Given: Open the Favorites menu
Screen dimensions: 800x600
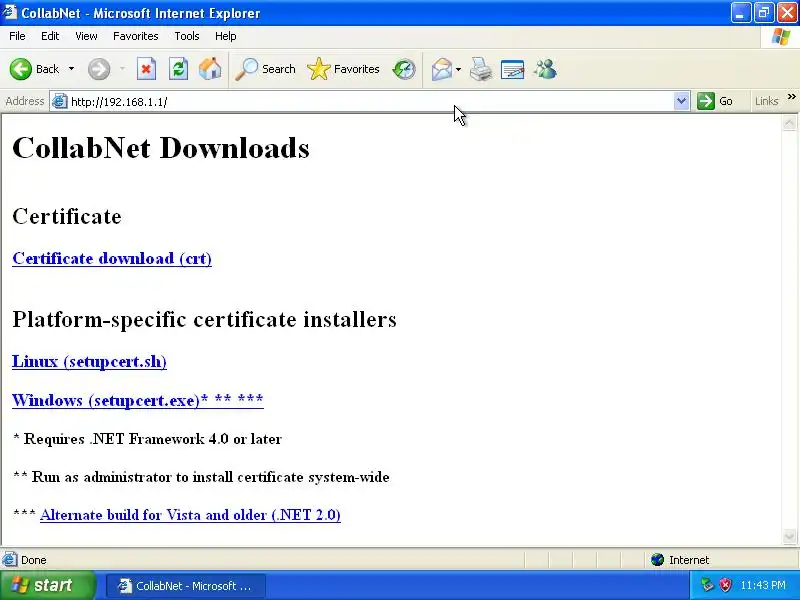Looking at the screenshot, I should click(x=136, y=36).
